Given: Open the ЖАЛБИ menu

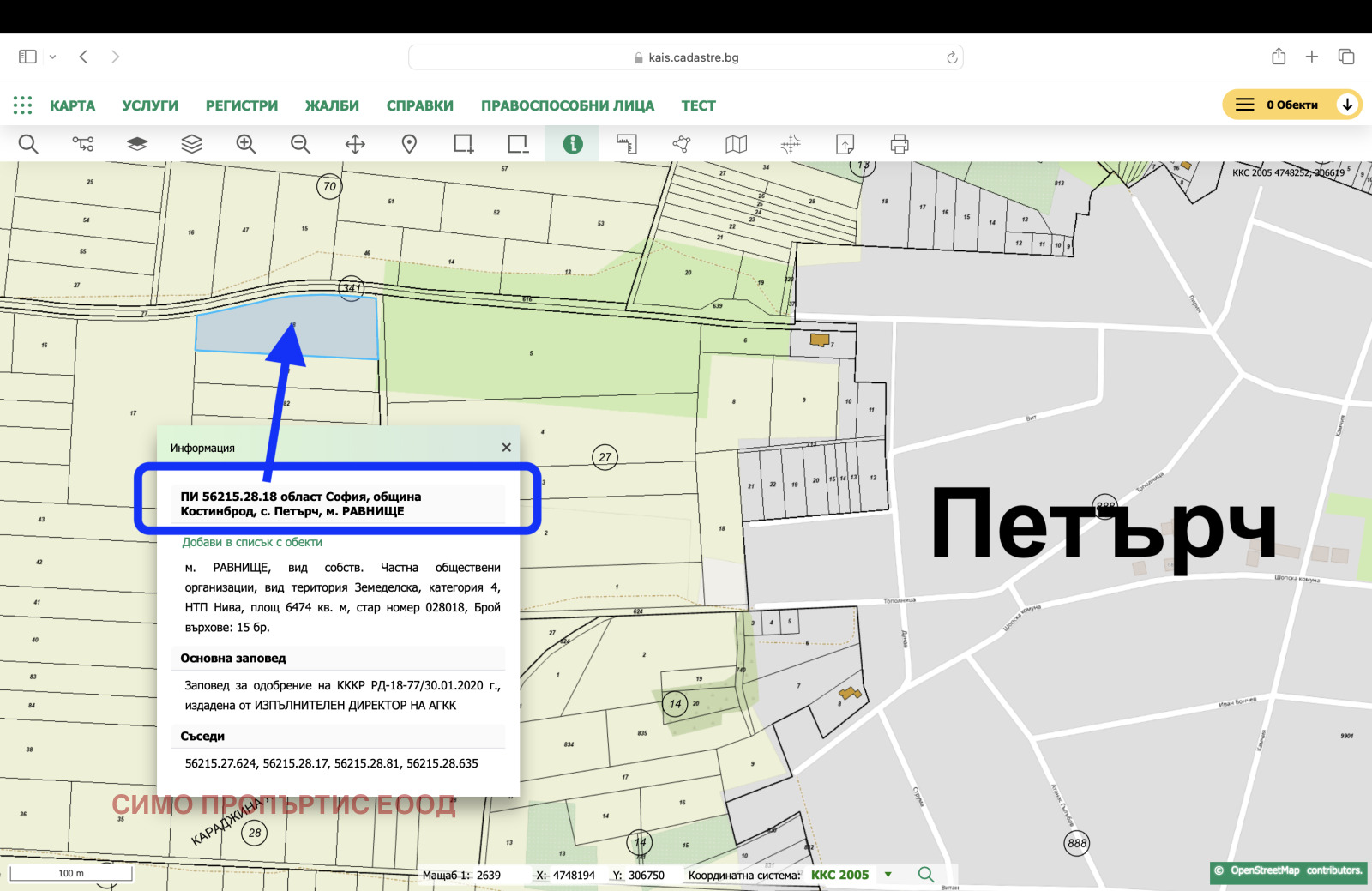Looking at the screenshot, I should (332, 105).
